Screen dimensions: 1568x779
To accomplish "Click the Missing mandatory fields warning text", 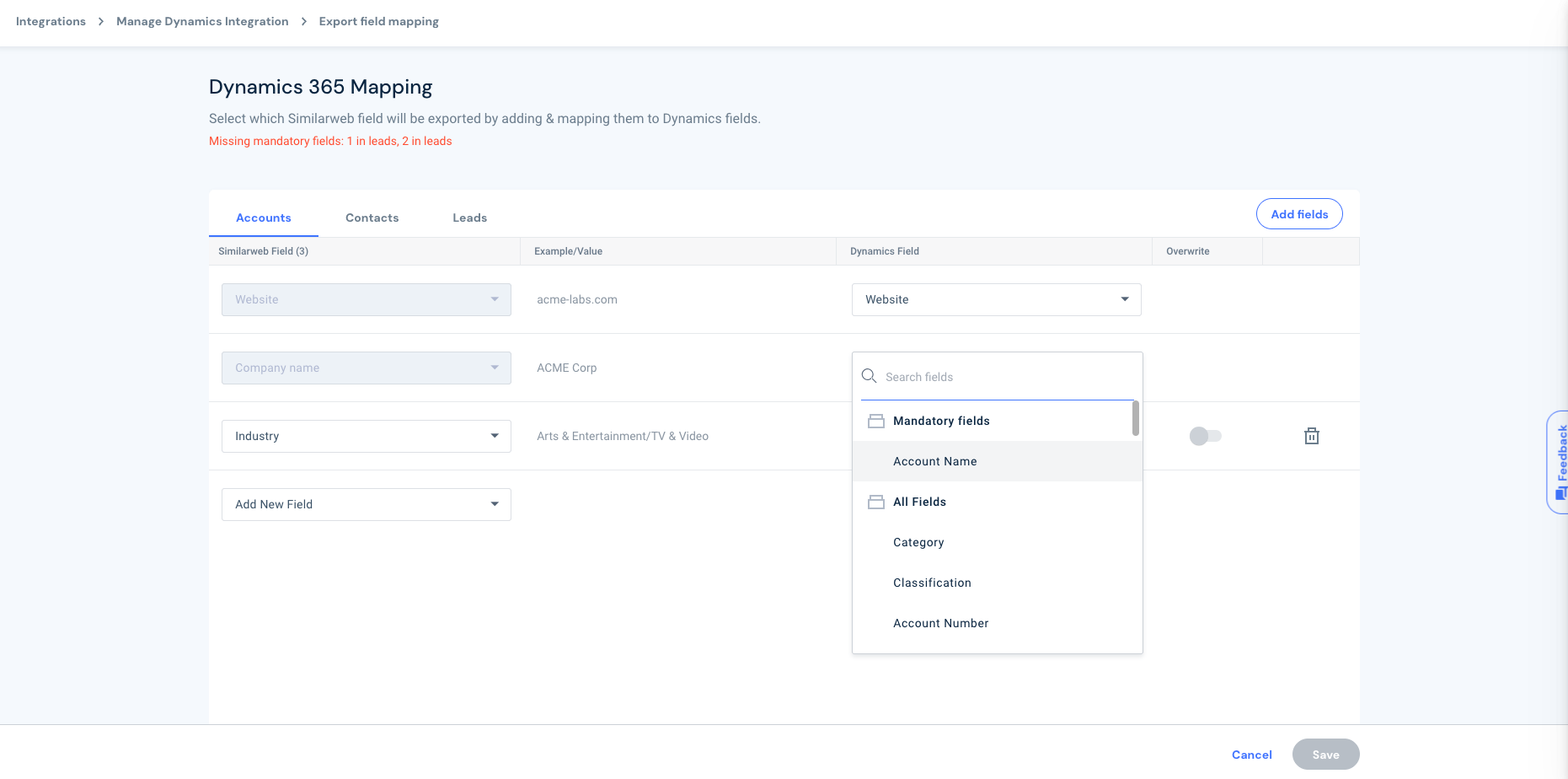I will (x=330, y=141).
